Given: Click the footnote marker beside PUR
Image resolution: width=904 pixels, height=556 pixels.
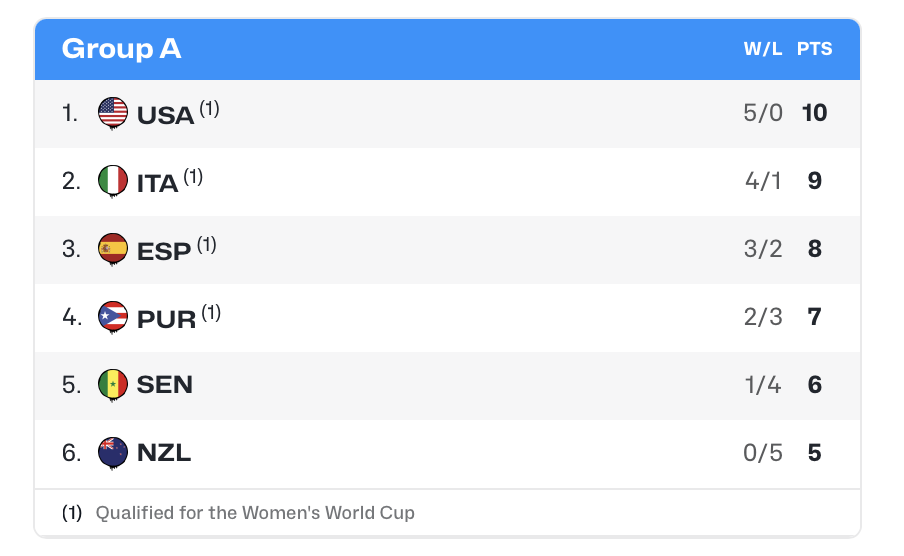Looking at the screenshot, I should point(211,312).
